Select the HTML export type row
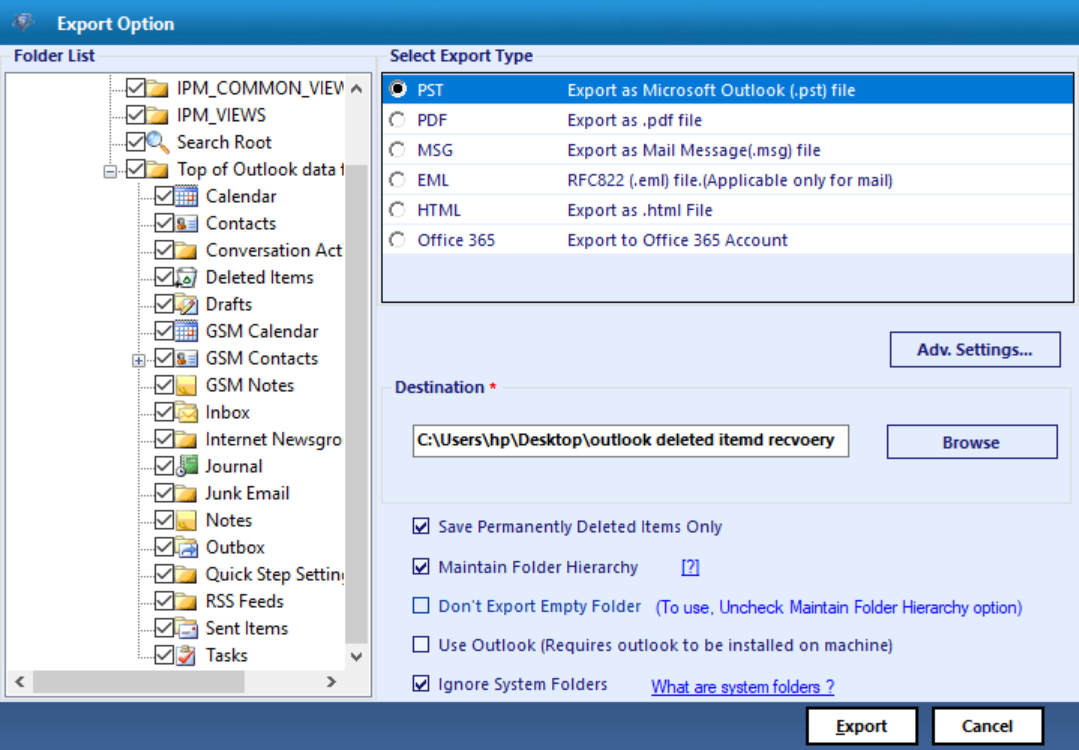 [727, 210]
